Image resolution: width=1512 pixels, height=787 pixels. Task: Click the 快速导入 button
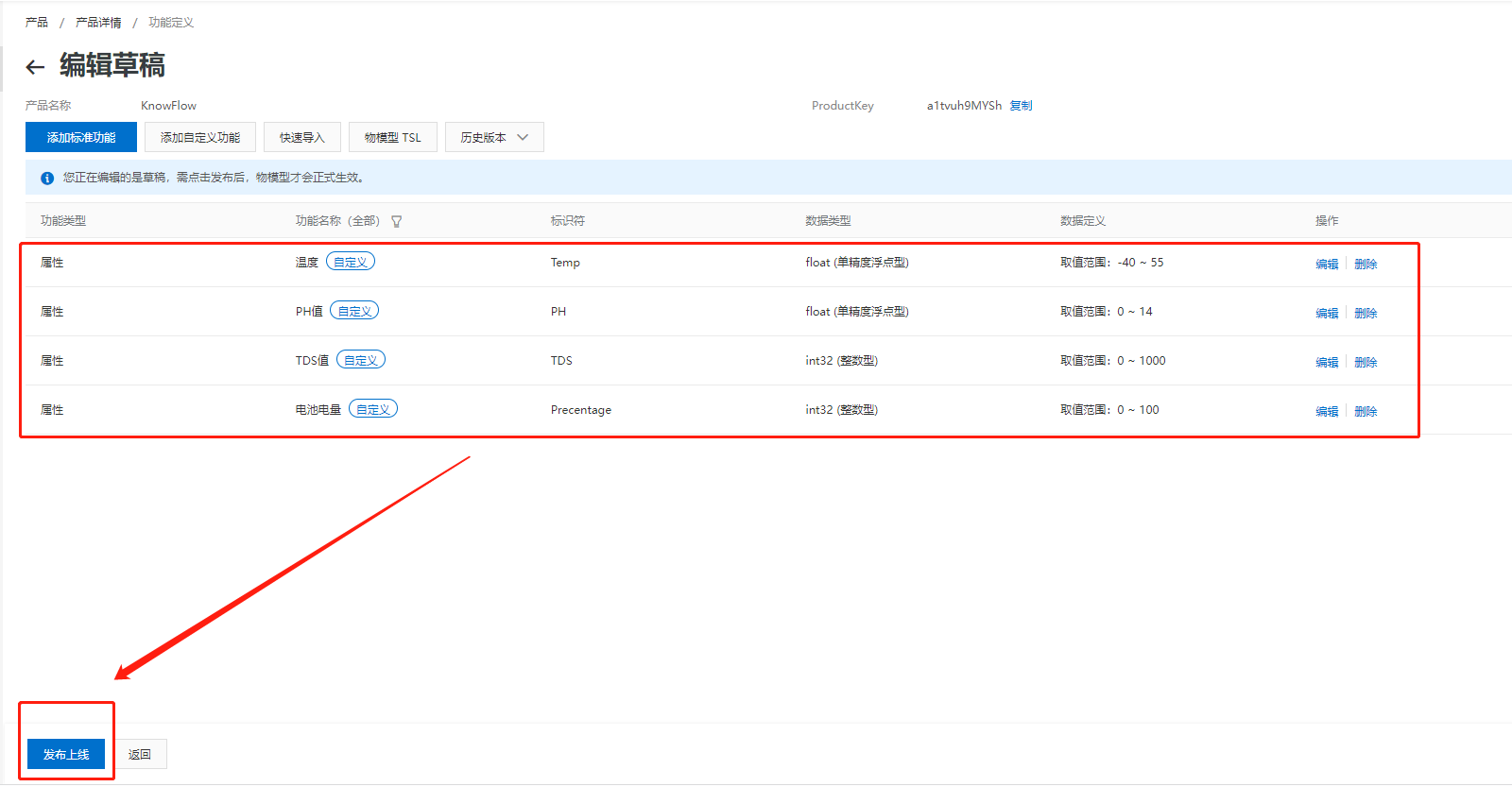pyautogui.click(x=302, y=137)
